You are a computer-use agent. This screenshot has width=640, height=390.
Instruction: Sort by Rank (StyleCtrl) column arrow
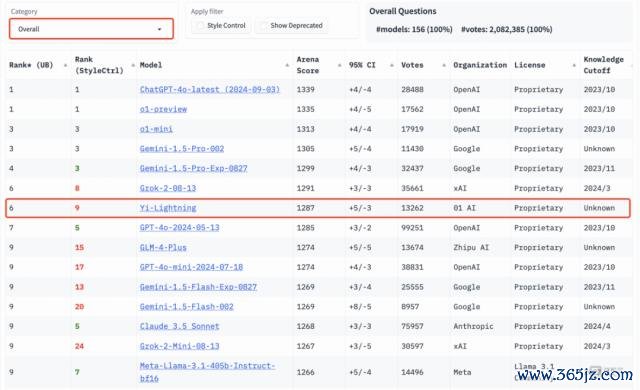click(133, 65)
